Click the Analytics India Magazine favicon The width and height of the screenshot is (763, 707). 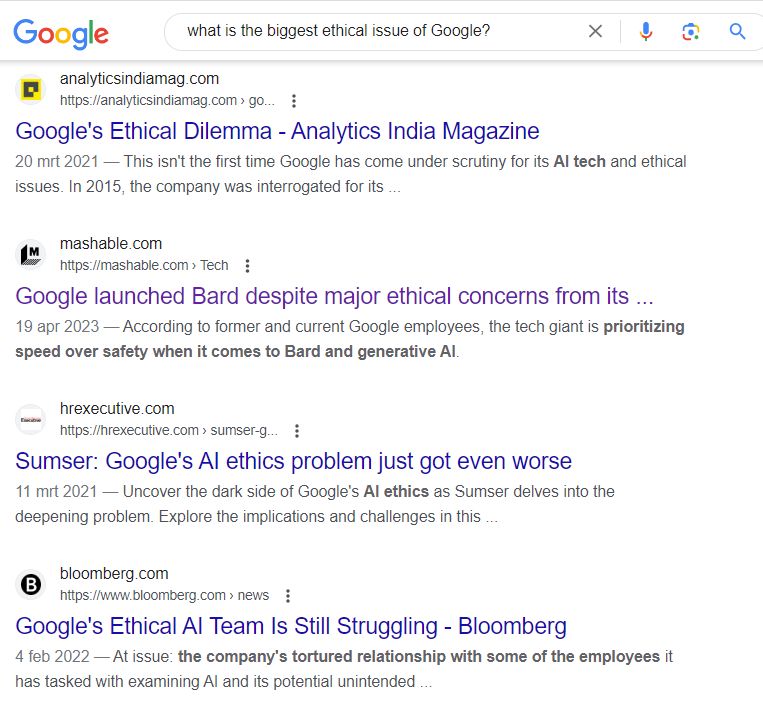(x=31, y=90)
